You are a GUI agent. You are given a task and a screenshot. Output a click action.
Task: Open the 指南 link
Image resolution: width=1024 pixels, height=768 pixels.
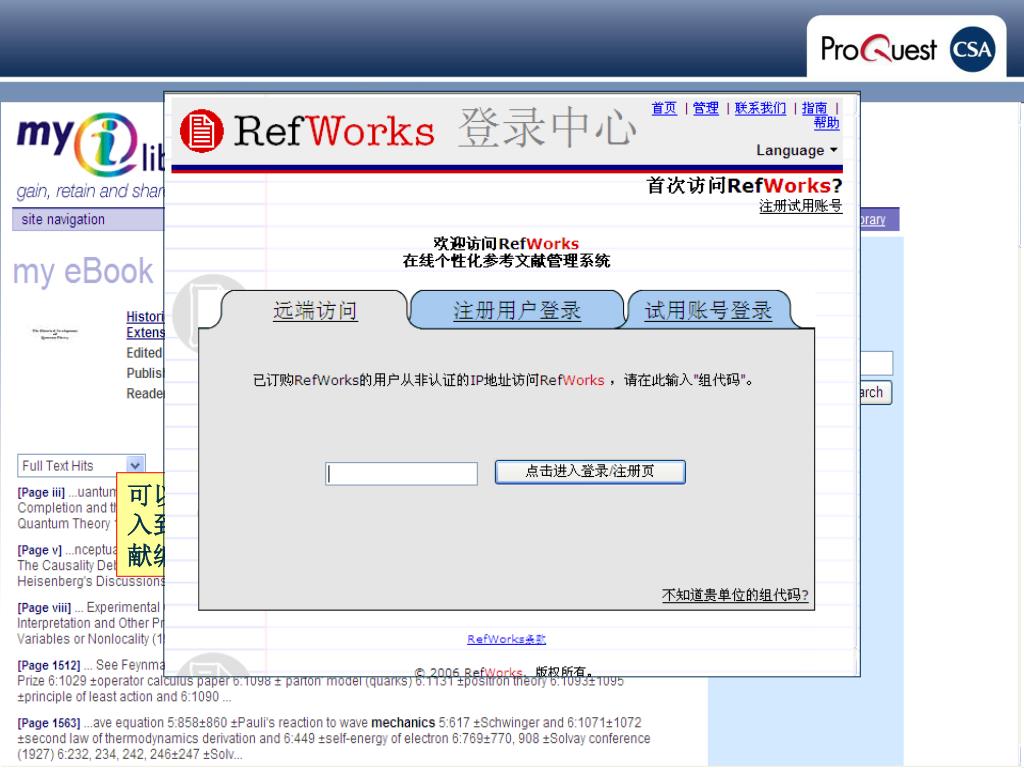coord(814,108)
